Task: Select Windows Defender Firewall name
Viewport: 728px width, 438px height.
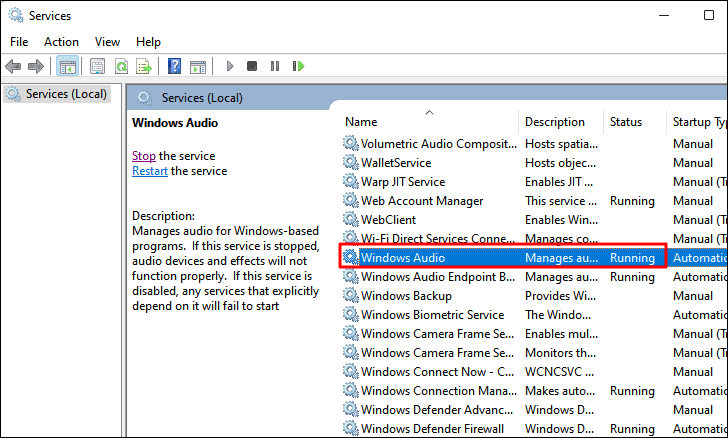Action: 432,429
